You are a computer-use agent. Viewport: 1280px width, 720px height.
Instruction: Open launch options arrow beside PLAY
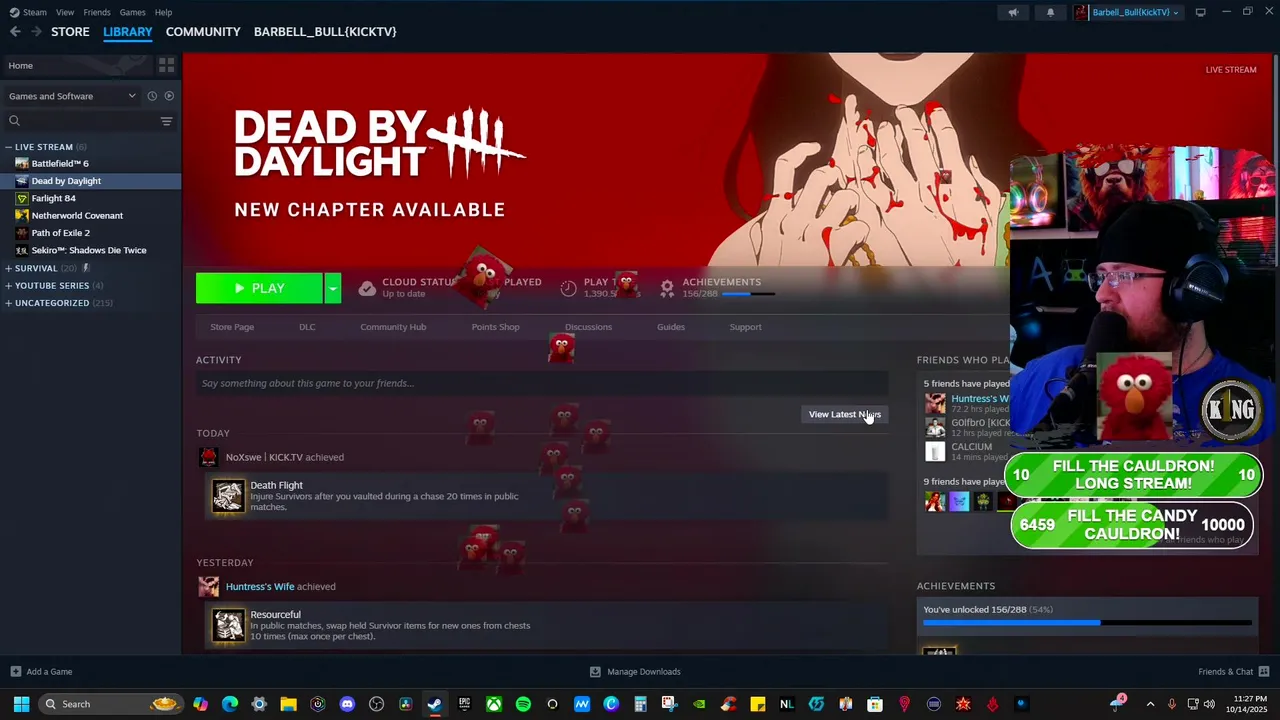333,288
